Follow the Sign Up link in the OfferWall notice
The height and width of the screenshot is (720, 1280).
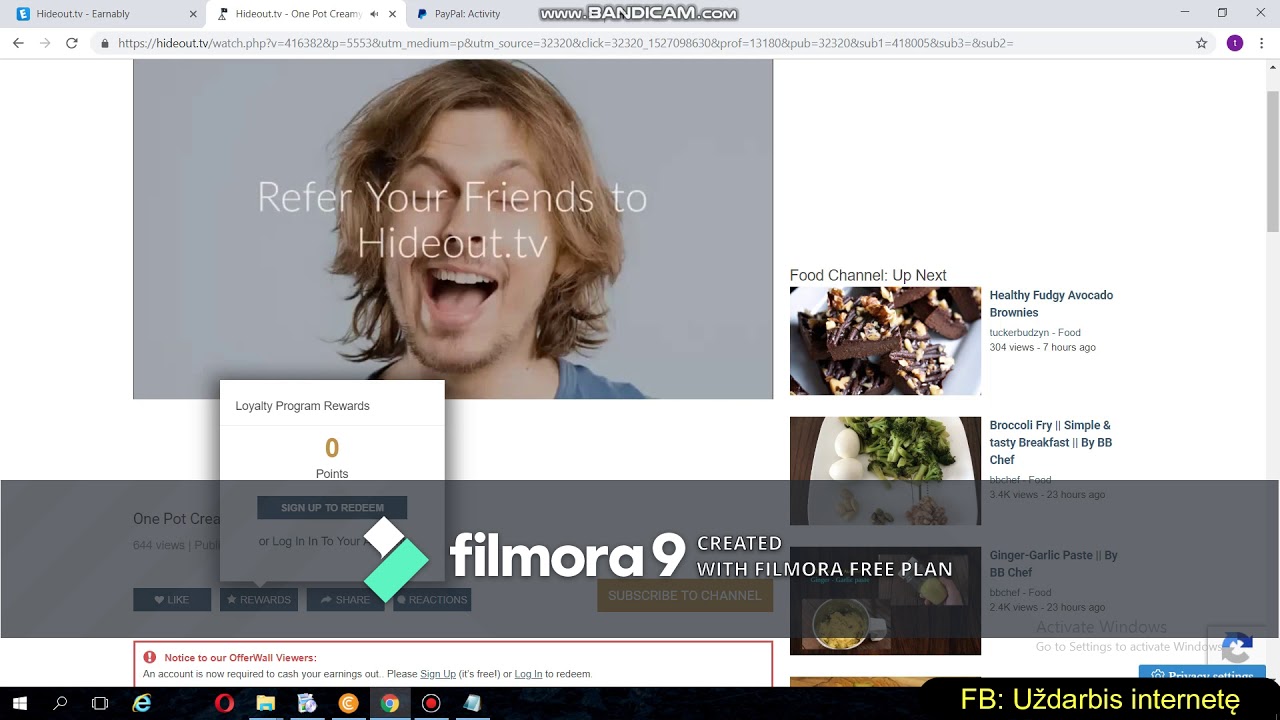coord(438,674)
